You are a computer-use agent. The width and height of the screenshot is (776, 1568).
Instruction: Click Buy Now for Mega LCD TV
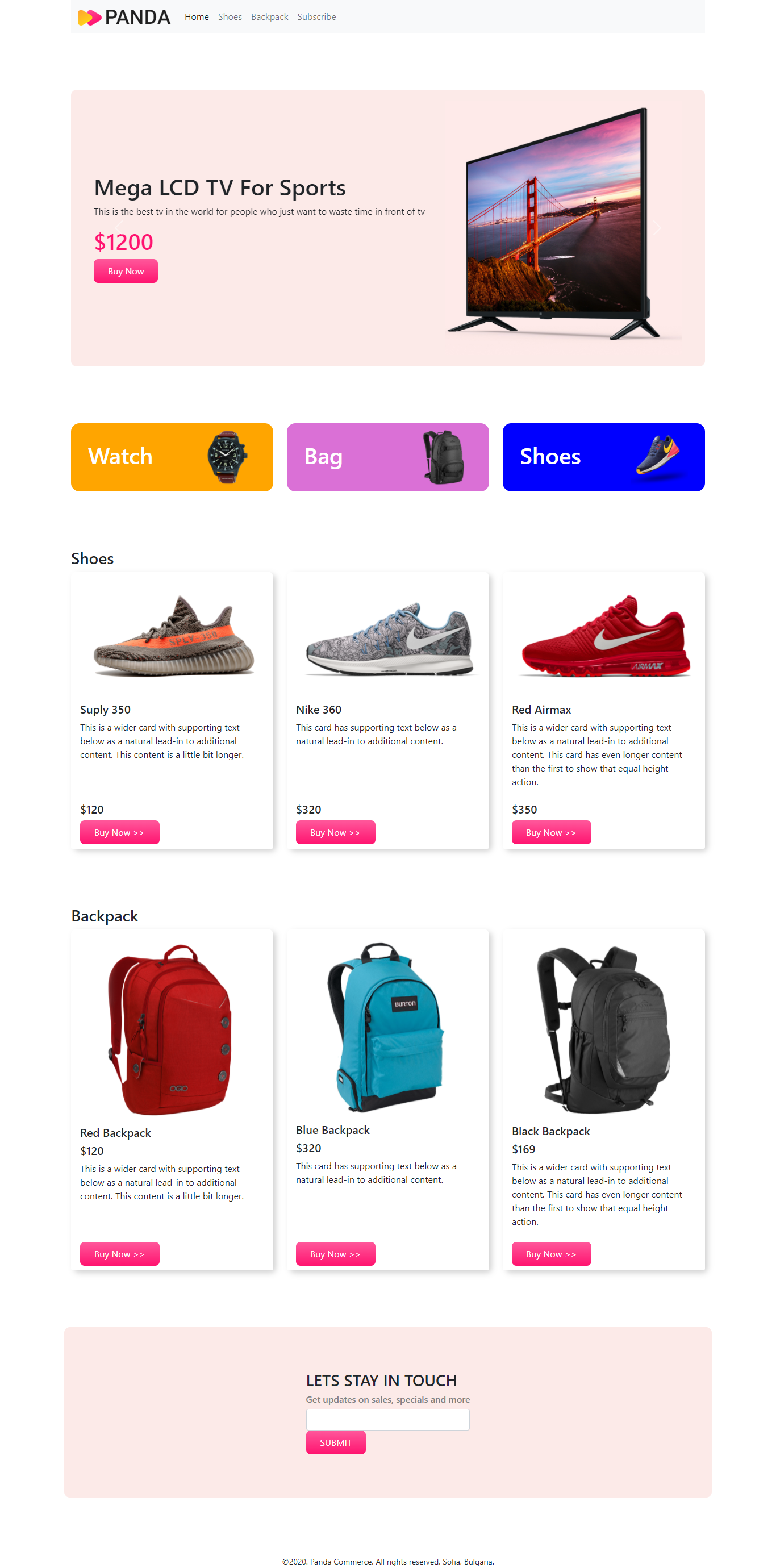click(126, 272)
